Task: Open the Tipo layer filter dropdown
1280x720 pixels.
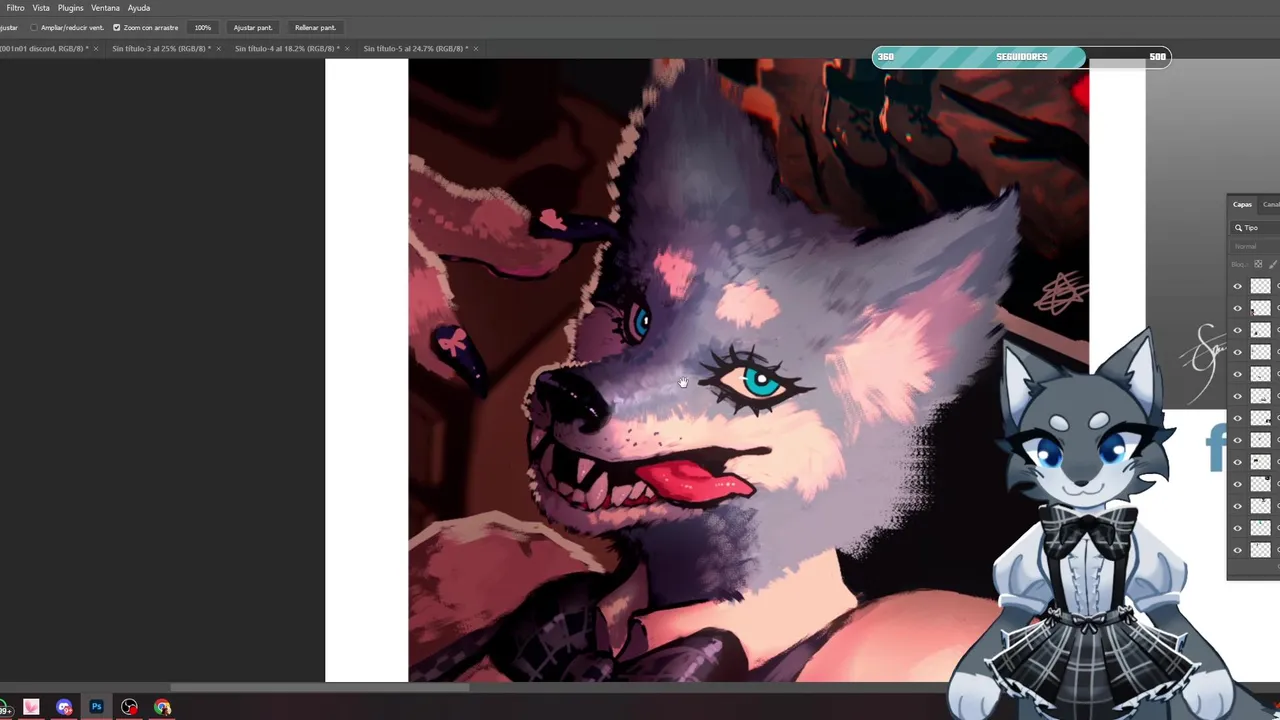Action: coord(1256,228)
